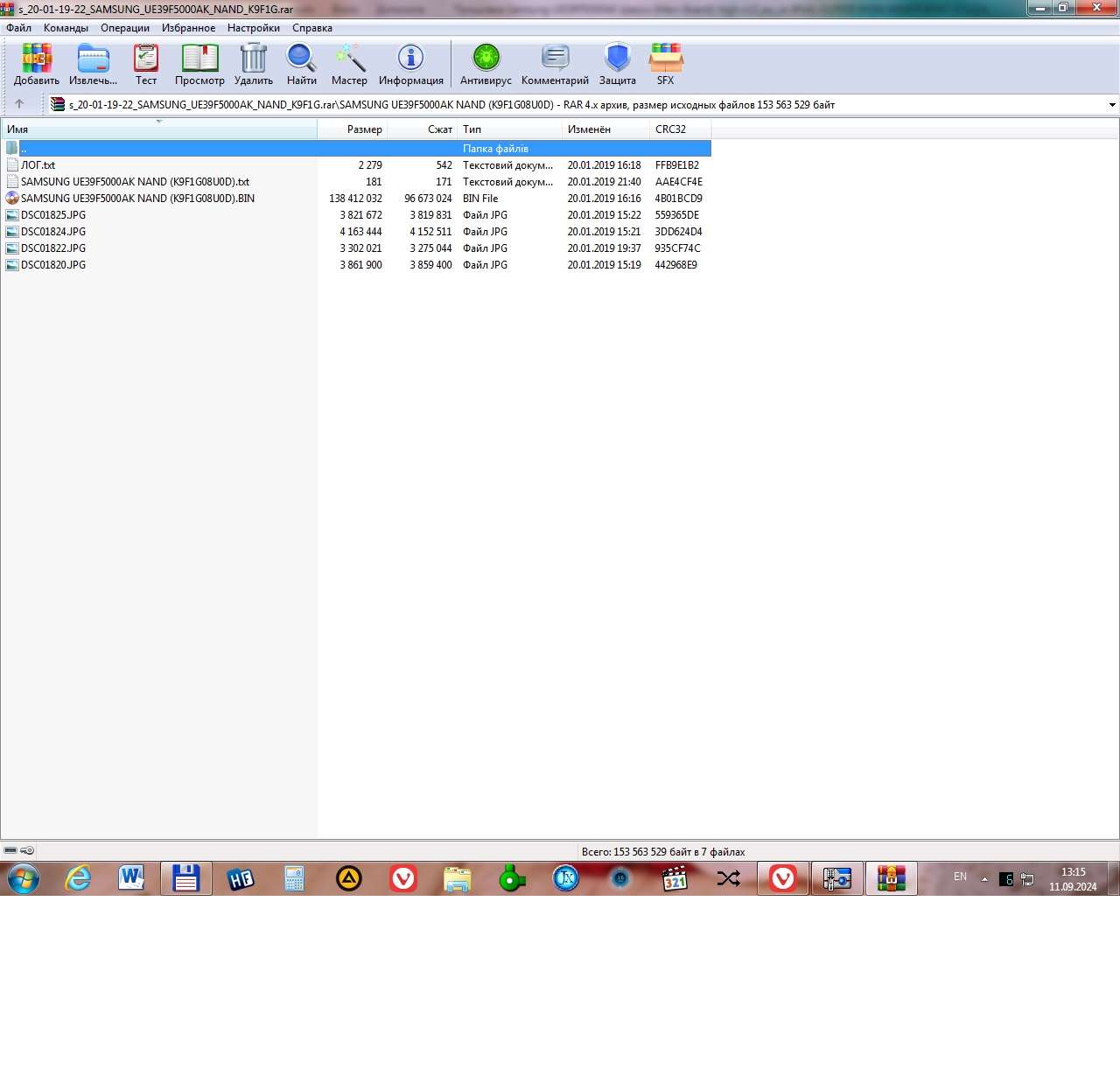This screenshot has width=1120, height=1069.
Task: Click the Добавить (Add) toolbar icon
Action: point(37,65)
